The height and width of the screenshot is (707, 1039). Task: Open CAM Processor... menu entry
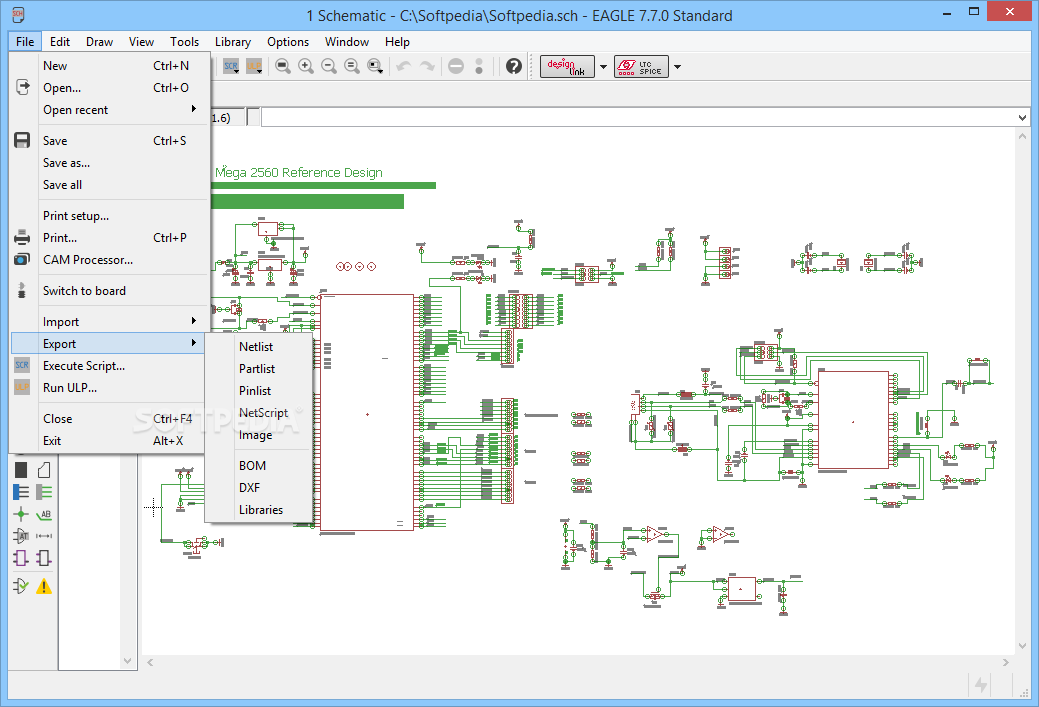(110, 260)
